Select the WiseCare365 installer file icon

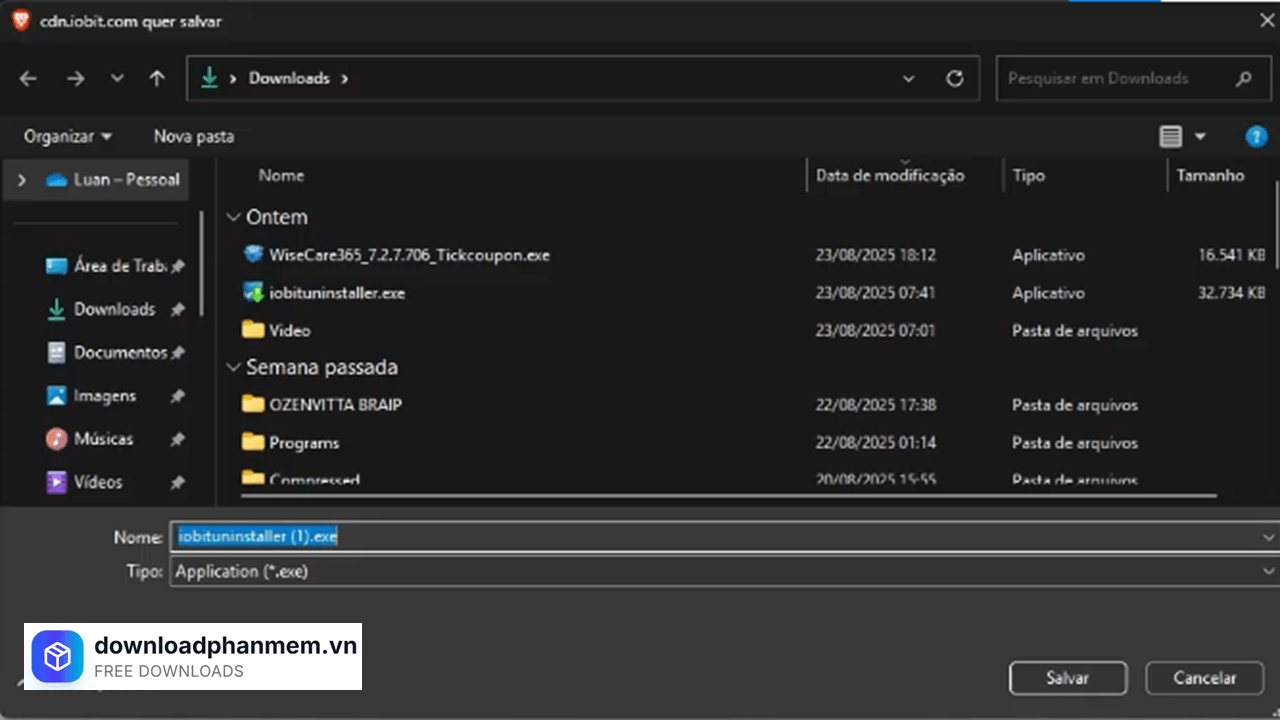click(252, 254)
